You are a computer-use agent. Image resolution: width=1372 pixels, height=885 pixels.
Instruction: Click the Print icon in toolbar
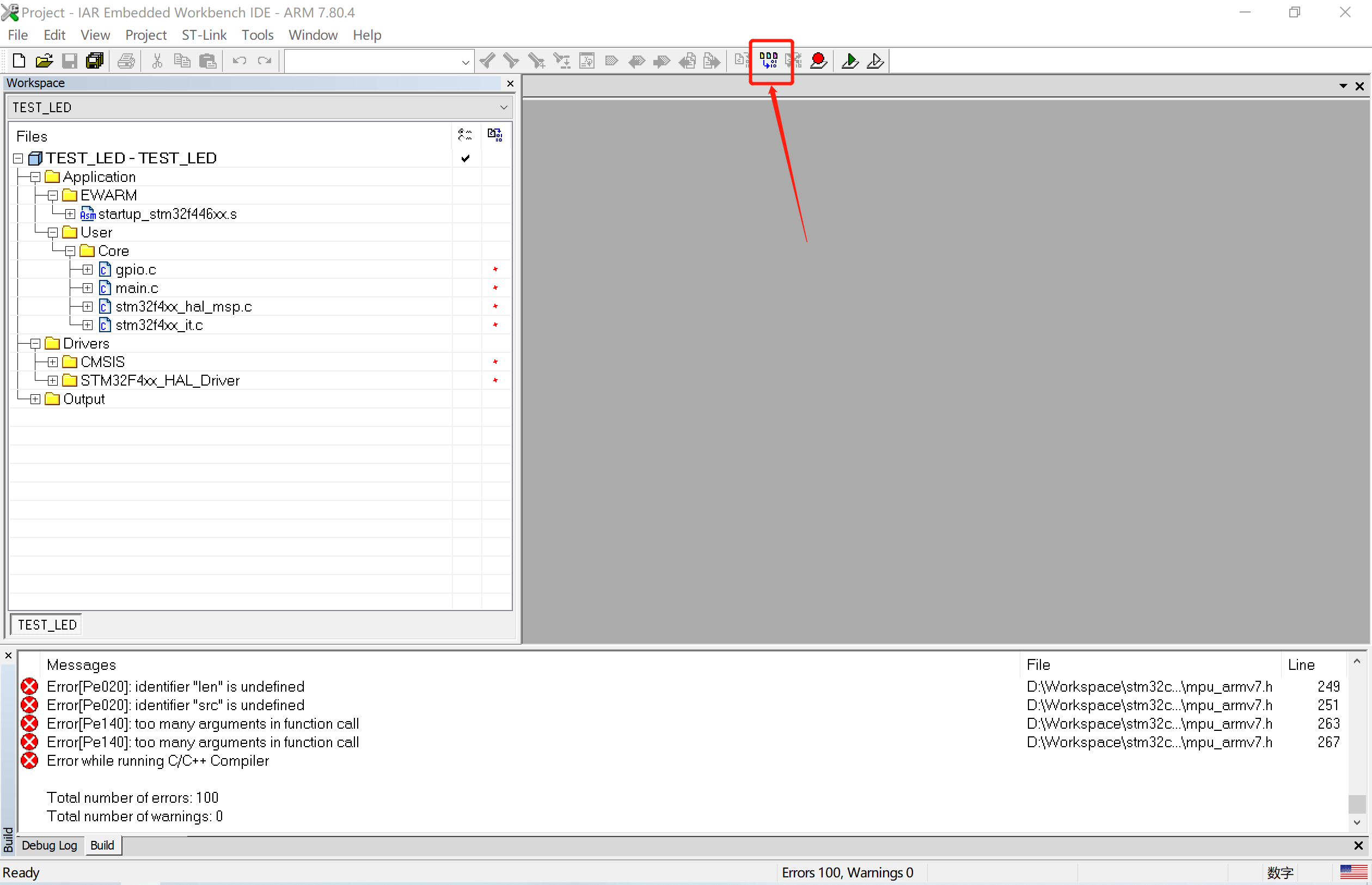[x=126, y=60]
